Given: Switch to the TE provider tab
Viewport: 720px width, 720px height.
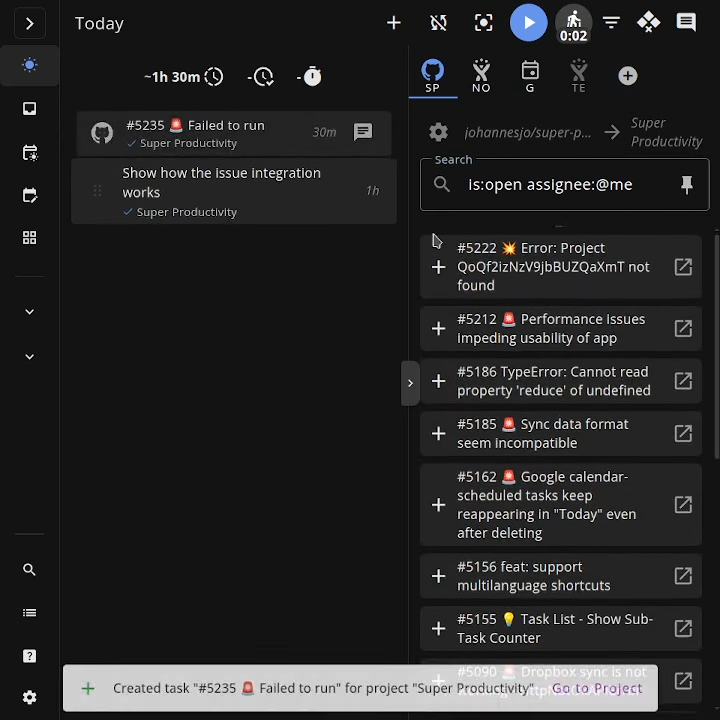Looking at the screenshot, I should click(579, 76).
